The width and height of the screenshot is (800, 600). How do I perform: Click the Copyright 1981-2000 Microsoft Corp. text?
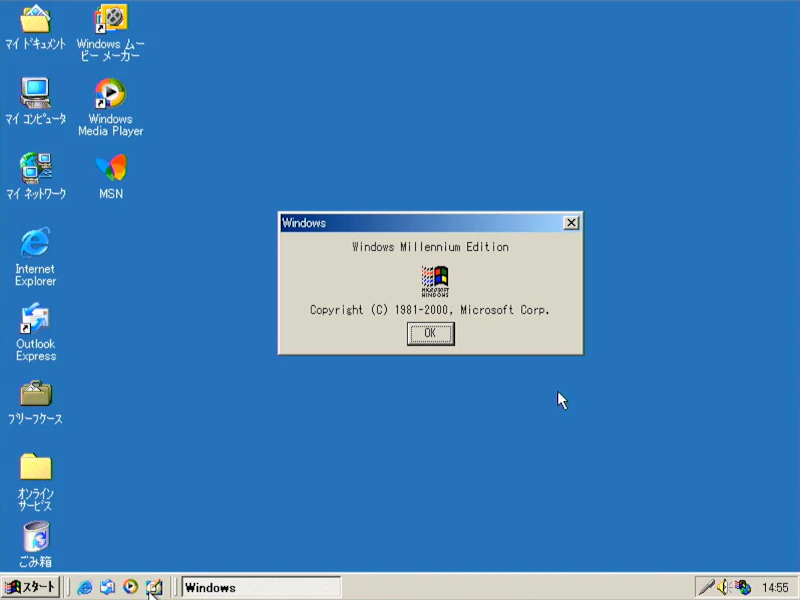(x=430, y=310)
